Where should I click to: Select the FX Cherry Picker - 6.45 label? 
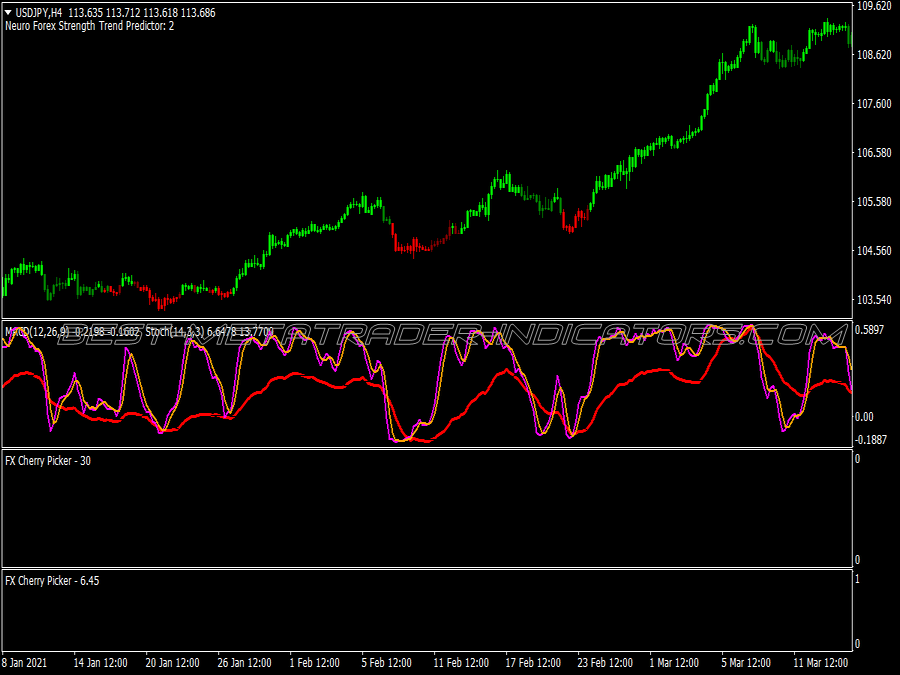pos(52,581)
